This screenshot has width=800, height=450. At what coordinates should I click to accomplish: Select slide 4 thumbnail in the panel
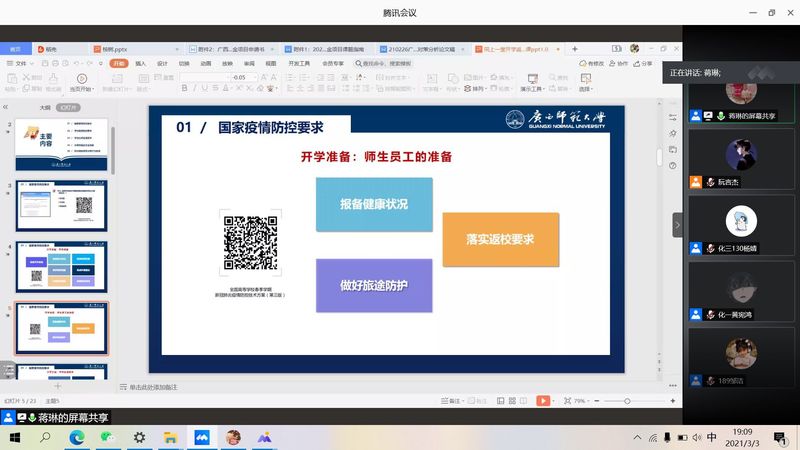(63, 266)
